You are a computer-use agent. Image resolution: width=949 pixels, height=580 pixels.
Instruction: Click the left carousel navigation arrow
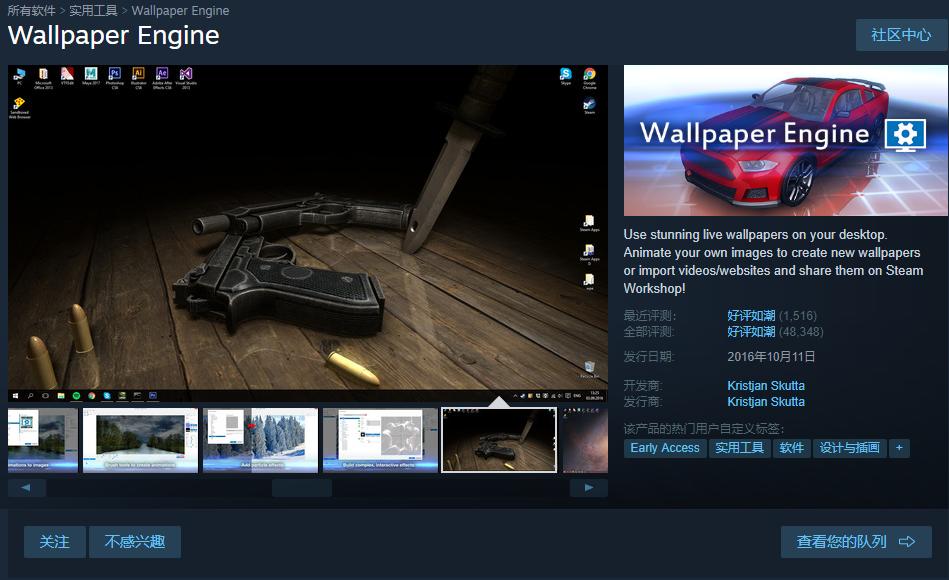tap(26, 486)
